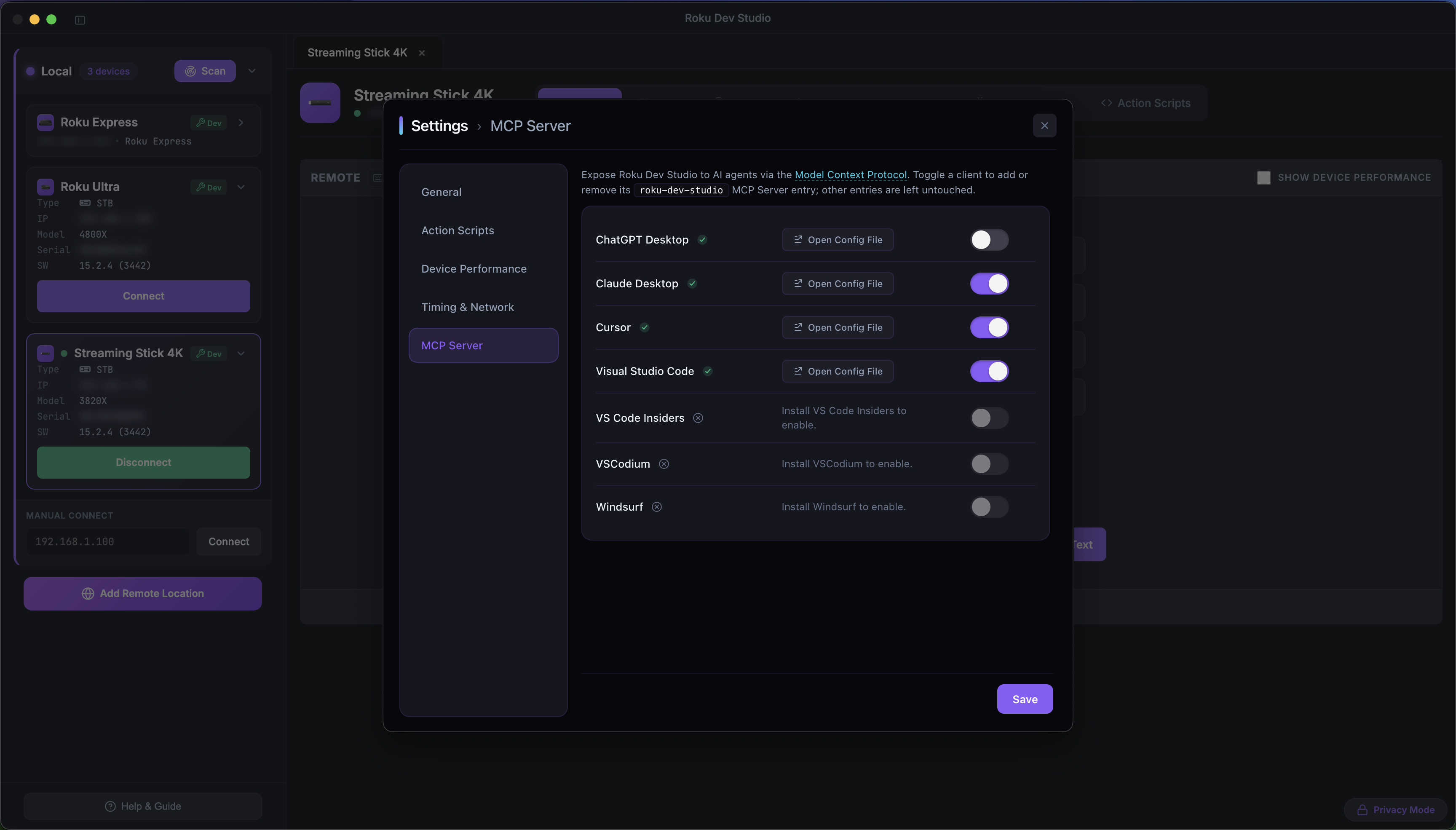Click ChatGPT Desktop installed checkmark icon

coord(703,240)
